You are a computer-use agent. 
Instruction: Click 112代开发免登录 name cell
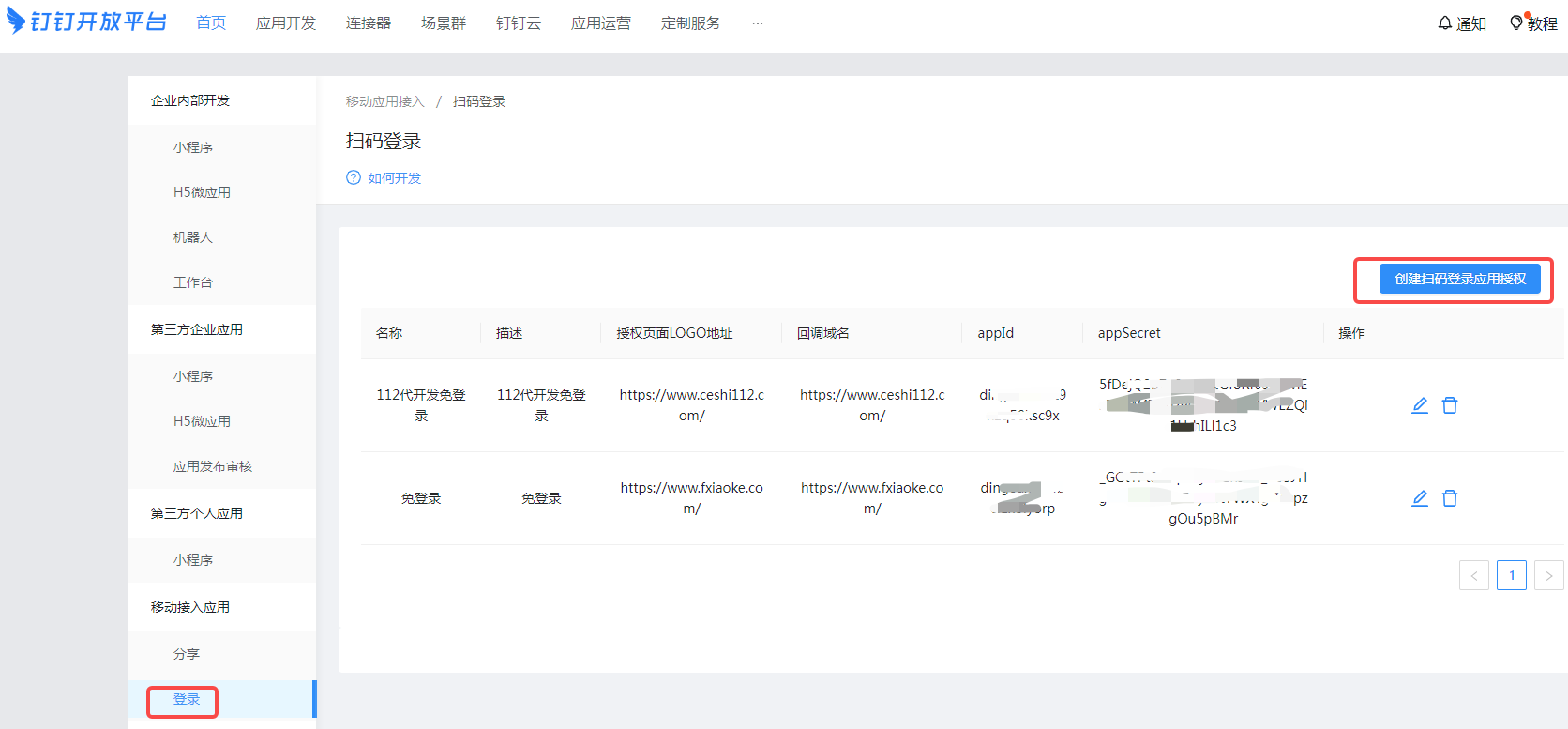point(421,405)
